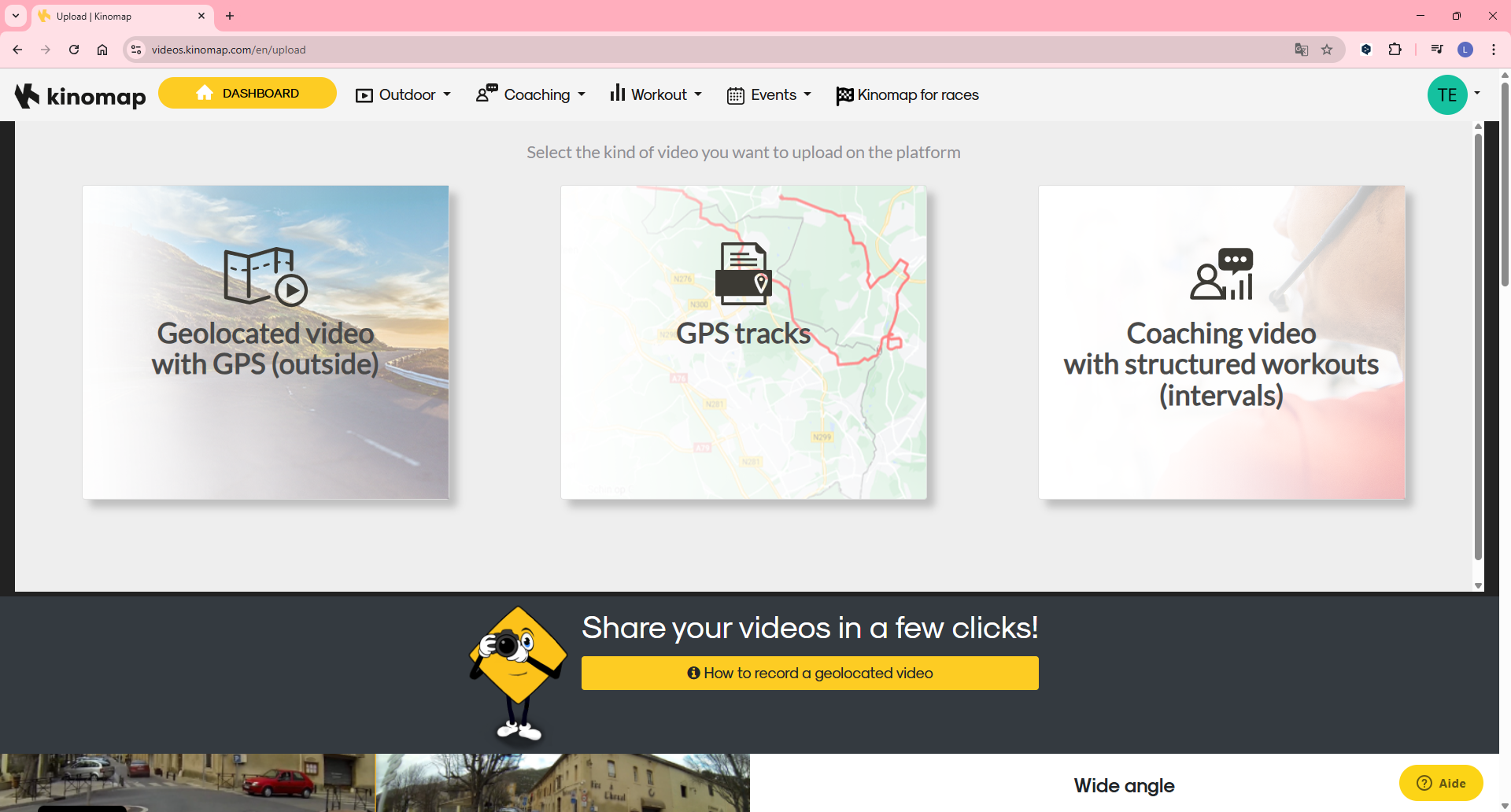The image size is (1511, 812).
Task: Open Kinomap for races link
Action: coord(907,95)
